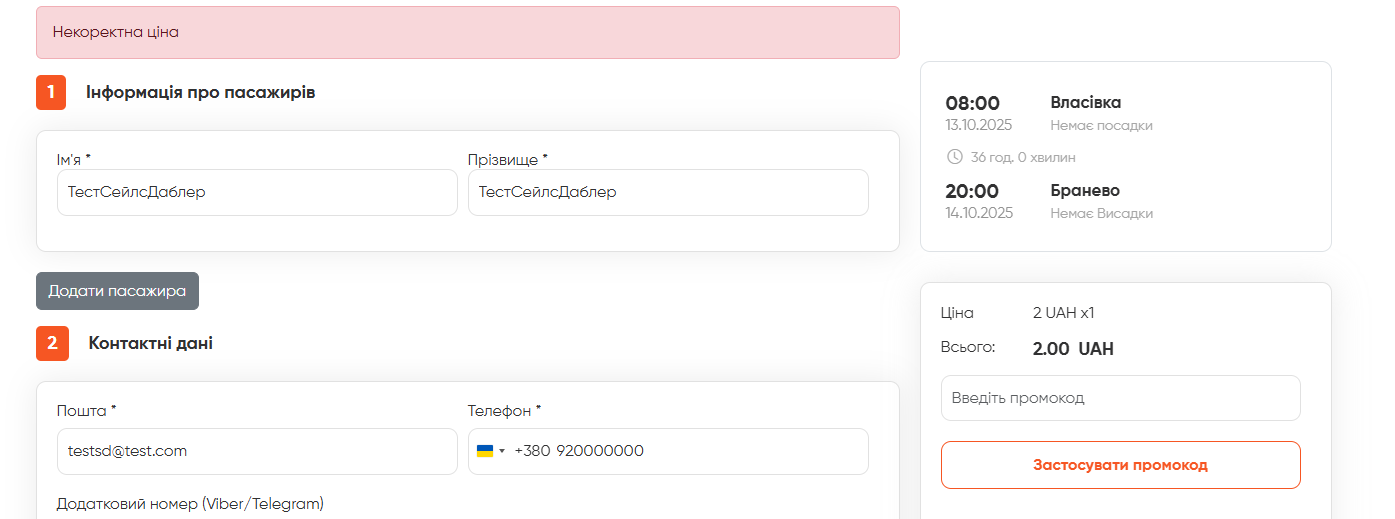
Task: Focus the Ім'я first name field
Action: coord(257,192)
